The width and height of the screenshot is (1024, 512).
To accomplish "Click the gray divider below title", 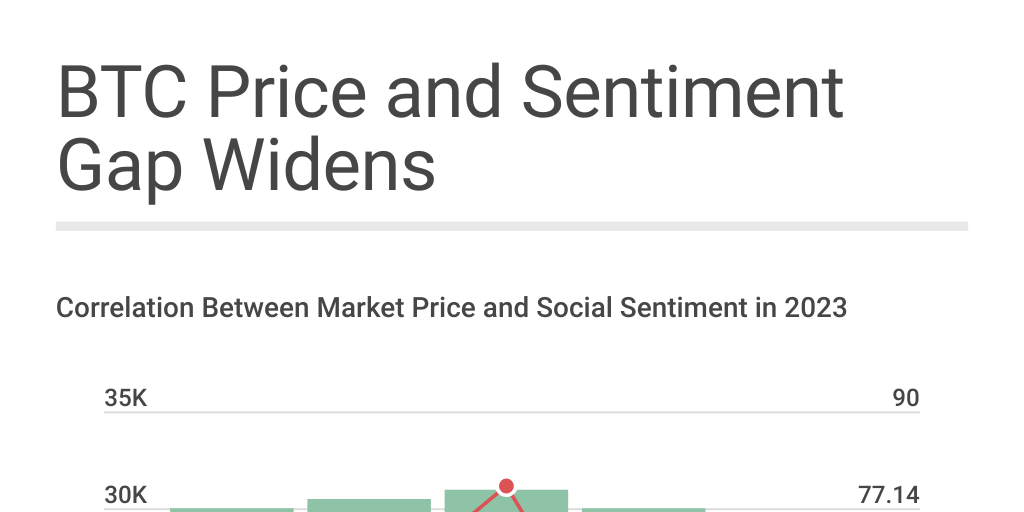I will tap(512, 226).
